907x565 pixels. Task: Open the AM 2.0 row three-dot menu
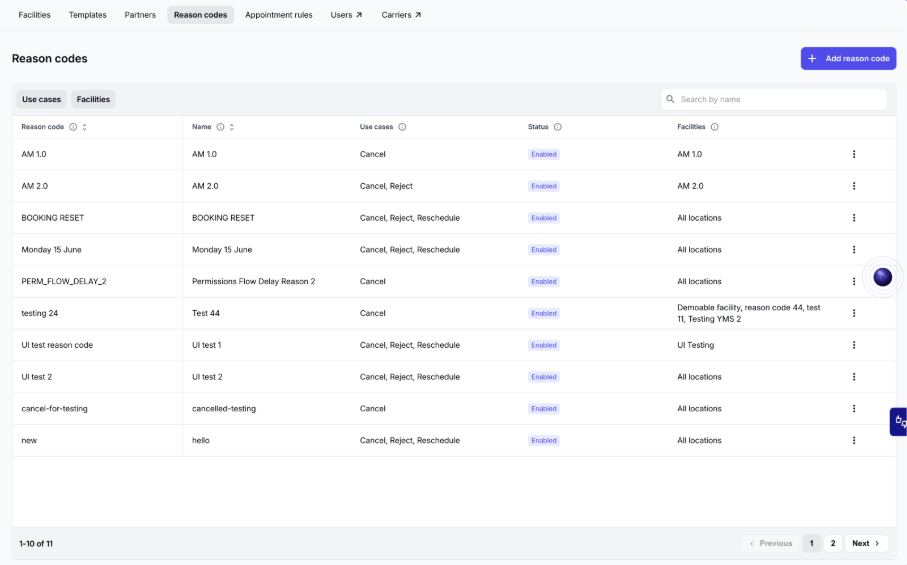point(854,186)
